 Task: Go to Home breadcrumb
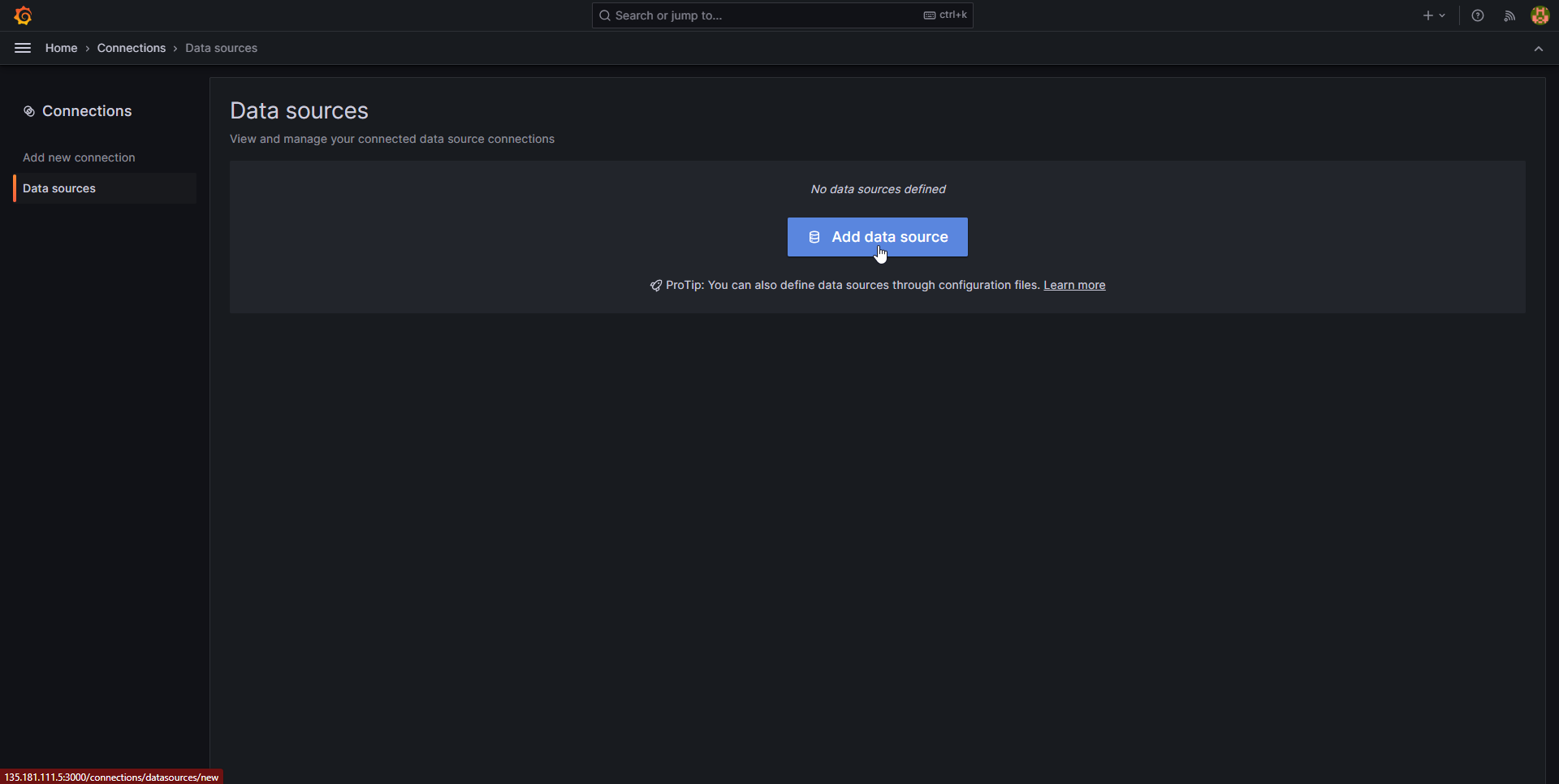pos(61,48)
